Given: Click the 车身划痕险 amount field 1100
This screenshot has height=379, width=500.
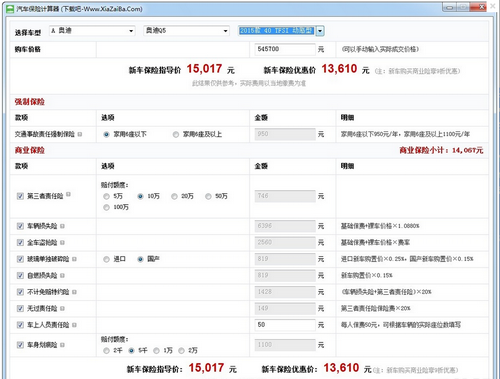Looking at the screenshot, I should (x=285, y=345).
